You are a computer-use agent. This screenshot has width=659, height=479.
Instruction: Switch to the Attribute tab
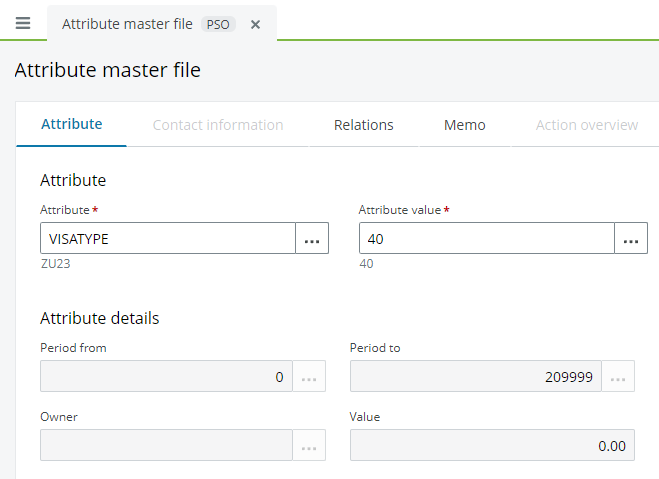pos(71,125)
